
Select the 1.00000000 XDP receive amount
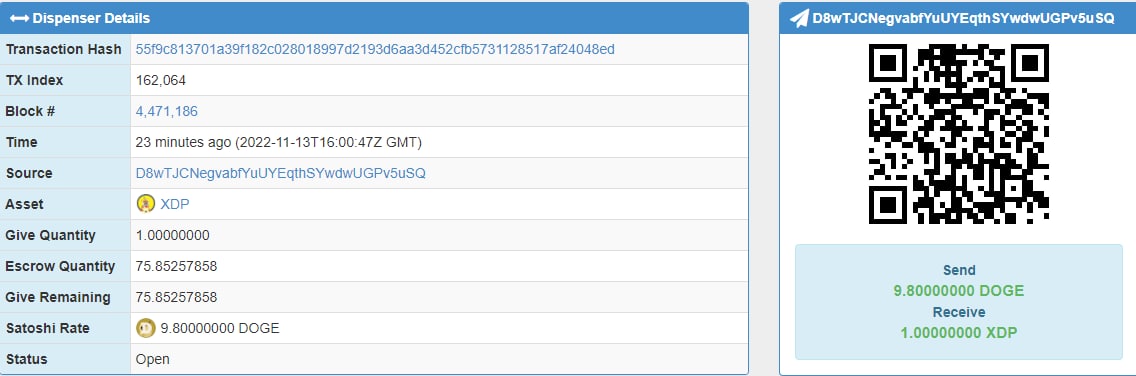pyautogui.click(x=958, y=333)
